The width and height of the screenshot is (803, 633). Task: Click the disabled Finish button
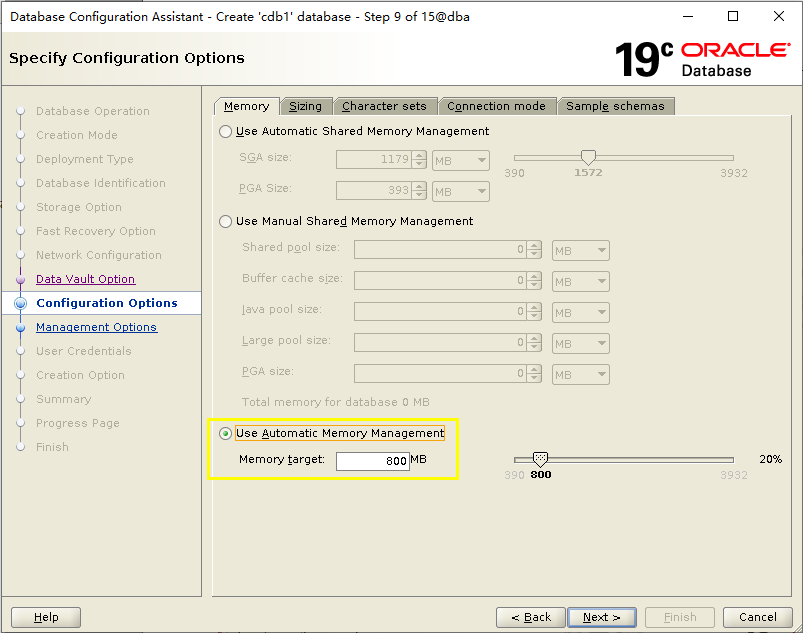point(680,617)
